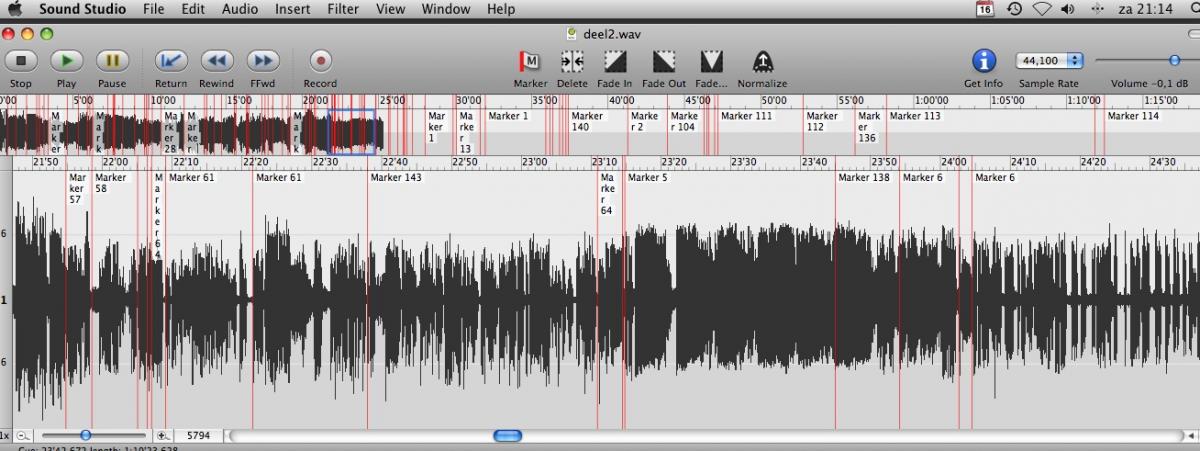This screenshot has width=1200, height=451.
Task: Click the Delete tool icon
Action: coord(572,62)
